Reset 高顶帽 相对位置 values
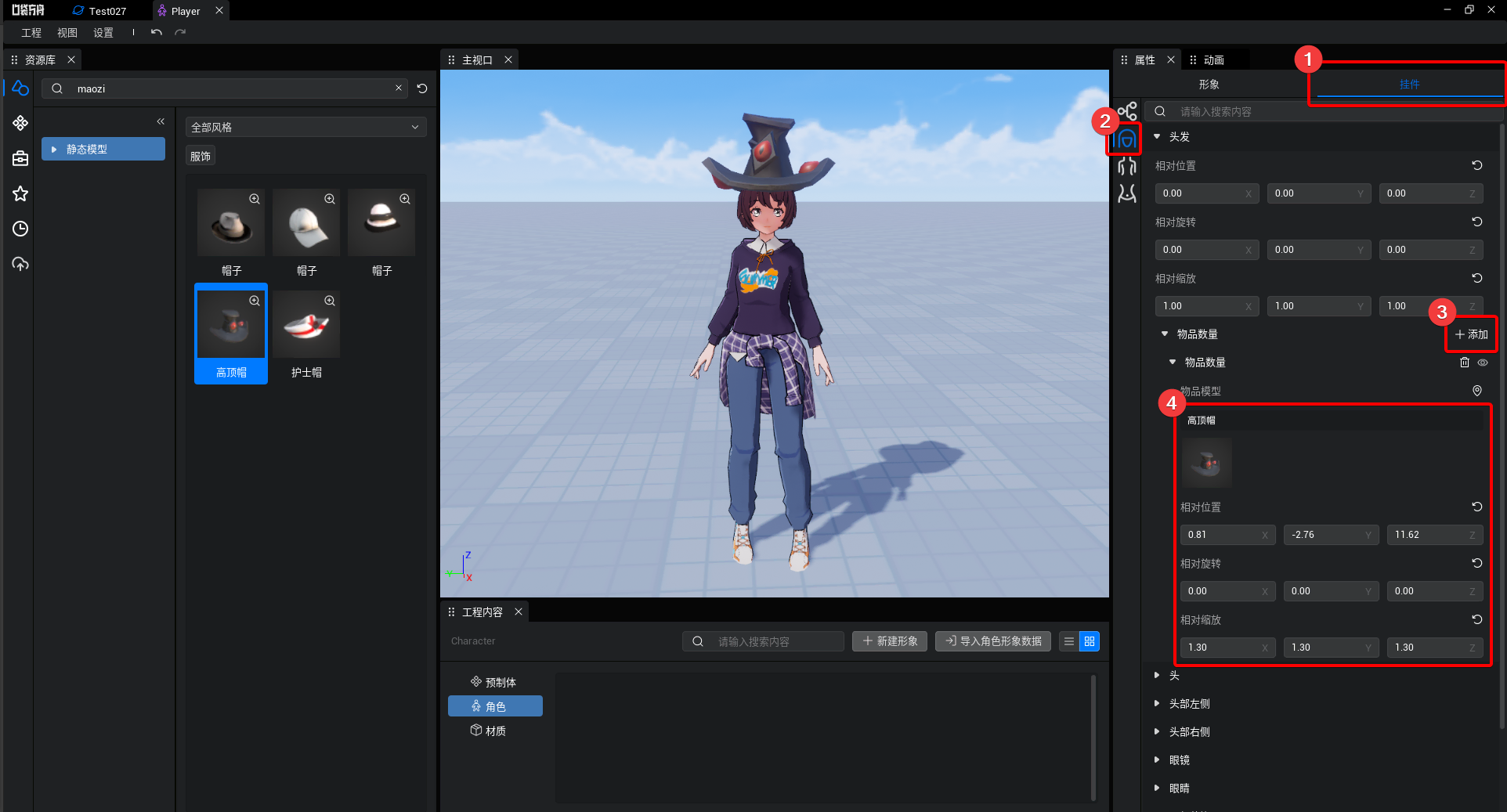The width and height of the screenshot is (1507, 812). coord(1477,507)
